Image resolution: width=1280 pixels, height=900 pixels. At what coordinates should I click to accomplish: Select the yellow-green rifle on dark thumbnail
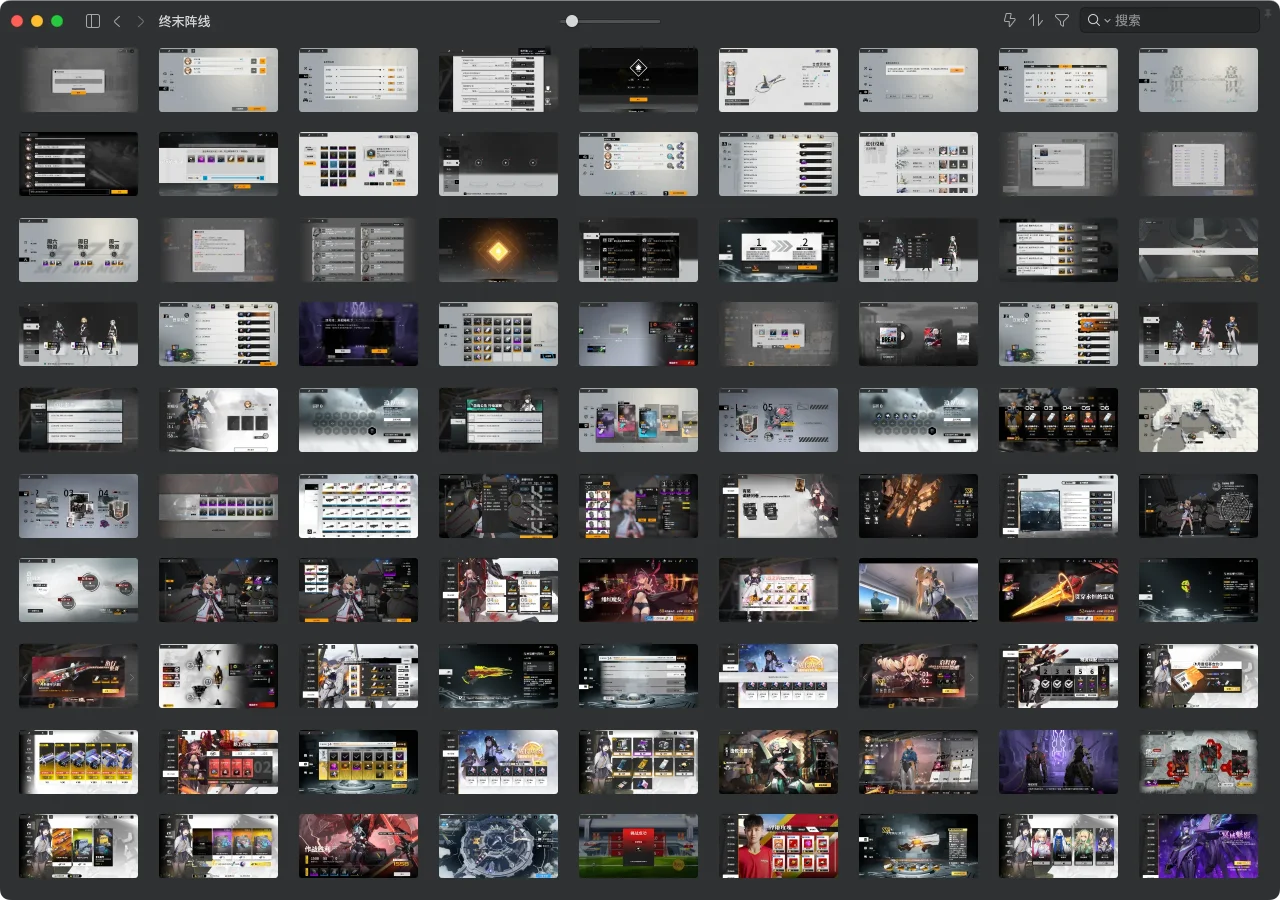point(498,676)
